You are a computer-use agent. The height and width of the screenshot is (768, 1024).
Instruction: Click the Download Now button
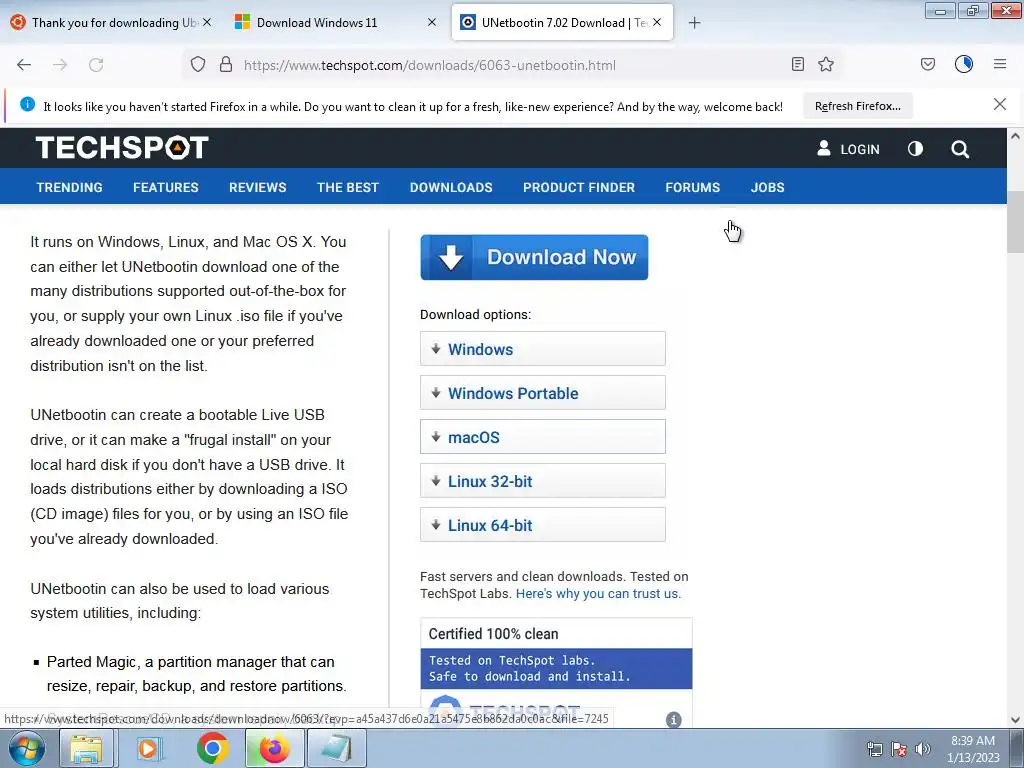click(534, 257)
